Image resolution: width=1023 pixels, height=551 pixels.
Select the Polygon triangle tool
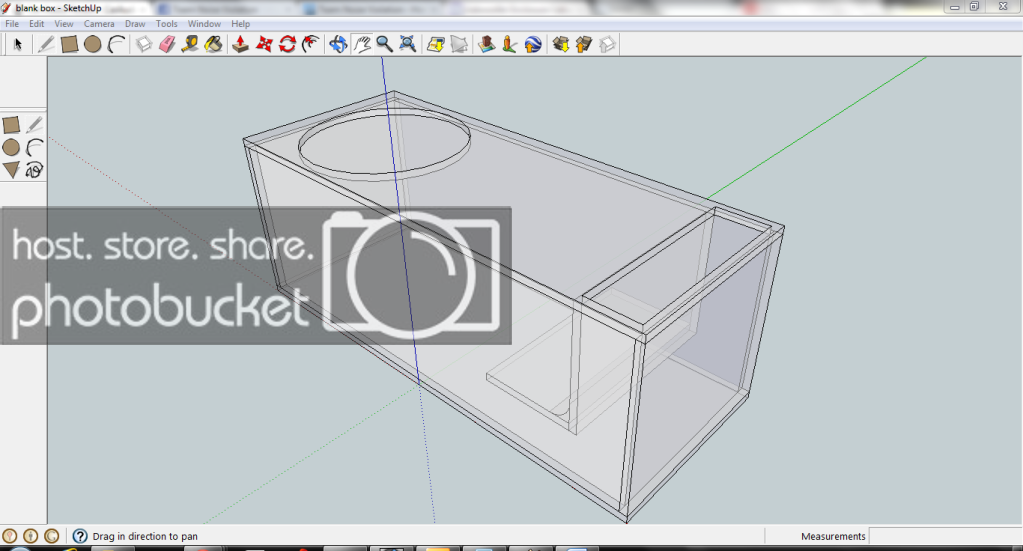pos(11,170)
